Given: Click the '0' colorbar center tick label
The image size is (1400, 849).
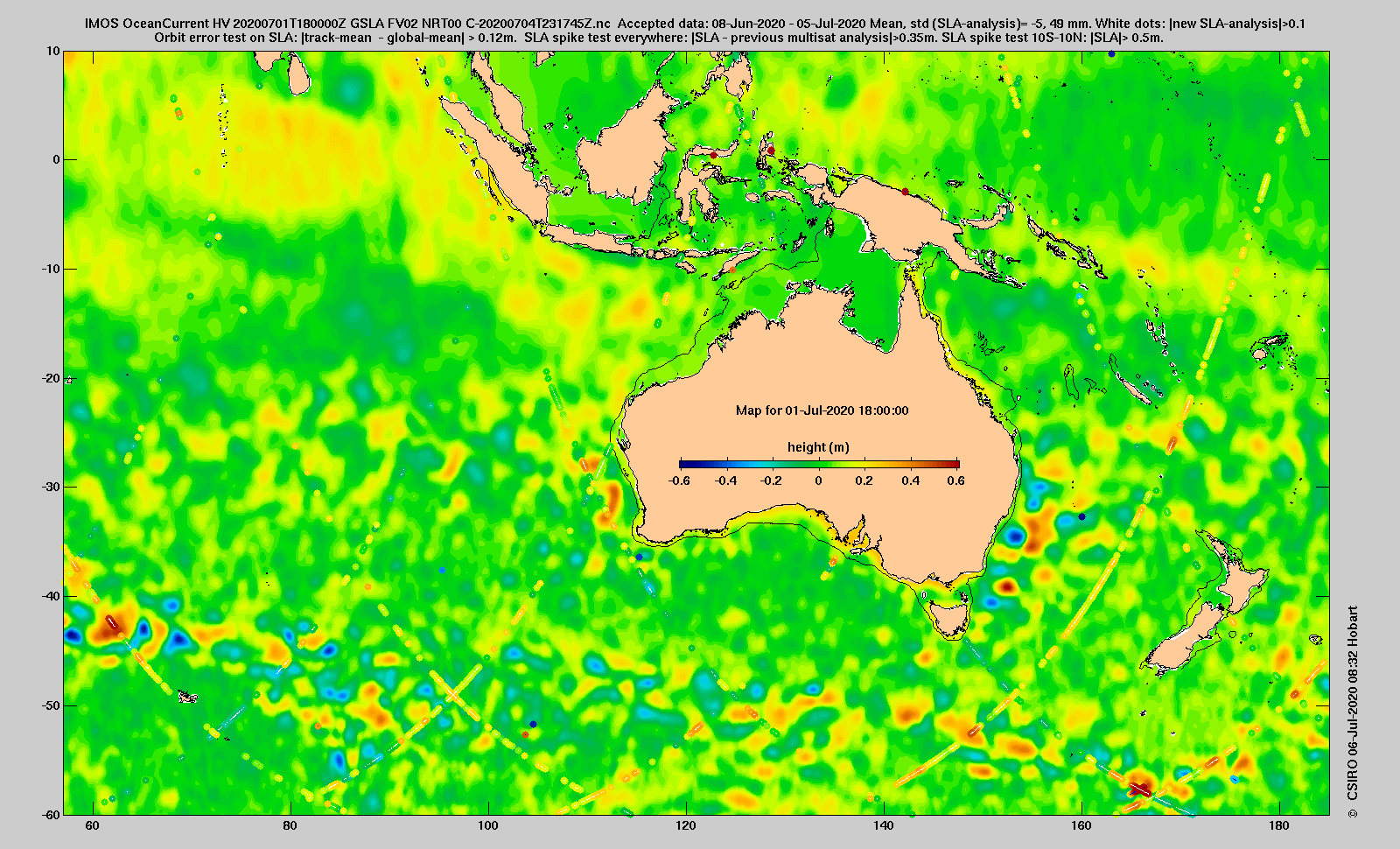Looking at the screenshot, I should pyautogui.click(x=819, y=481).
